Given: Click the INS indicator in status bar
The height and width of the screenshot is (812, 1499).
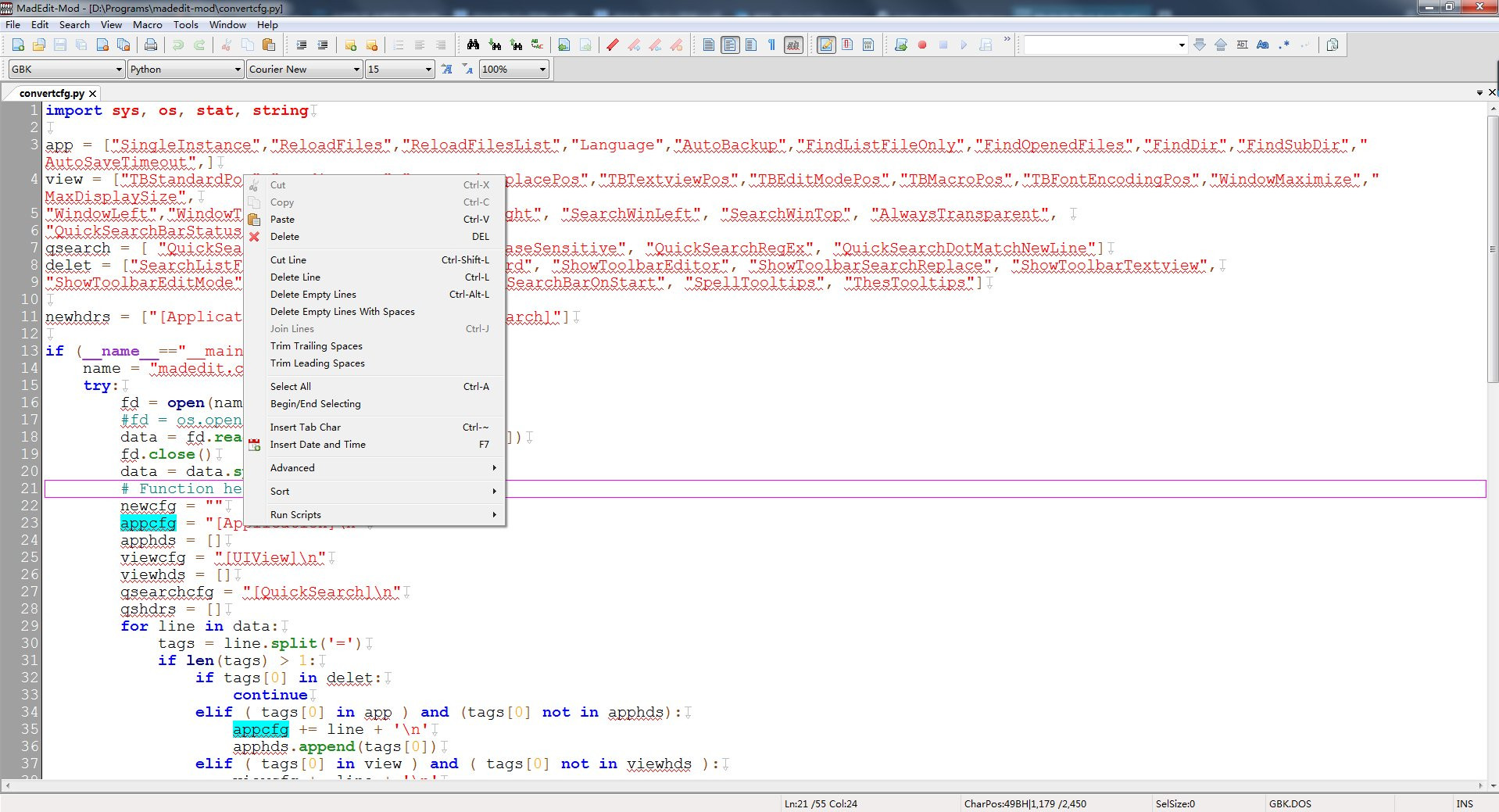Looking at the screenshot, I should pos(1465,803).
